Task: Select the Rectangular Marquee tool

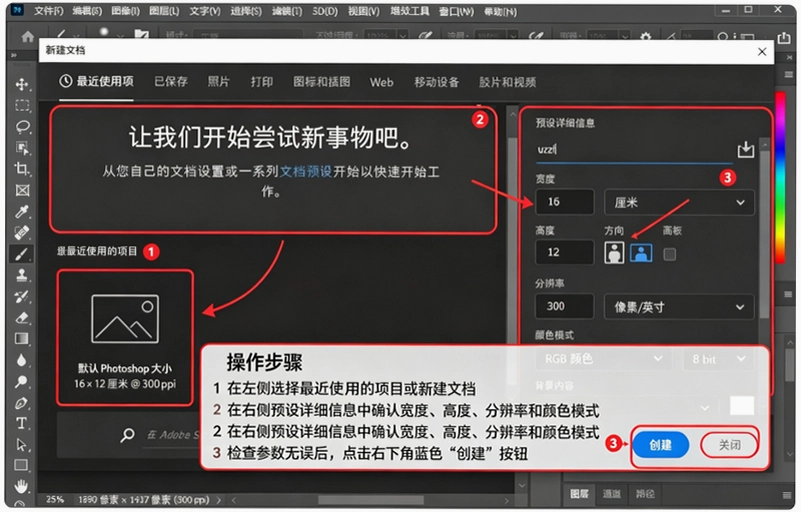Action: tap(22, 105)
